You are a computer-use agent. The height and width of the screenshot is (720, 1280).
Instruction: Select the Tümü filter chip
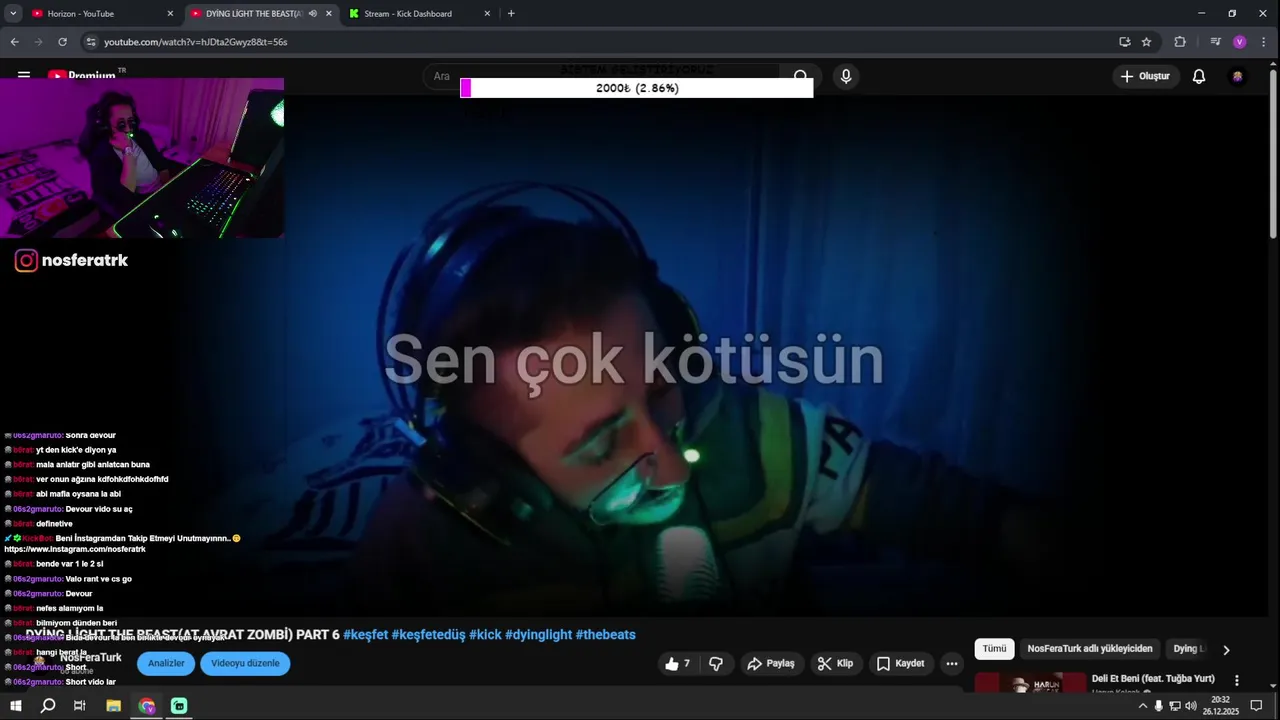click(x=994, y=649)
